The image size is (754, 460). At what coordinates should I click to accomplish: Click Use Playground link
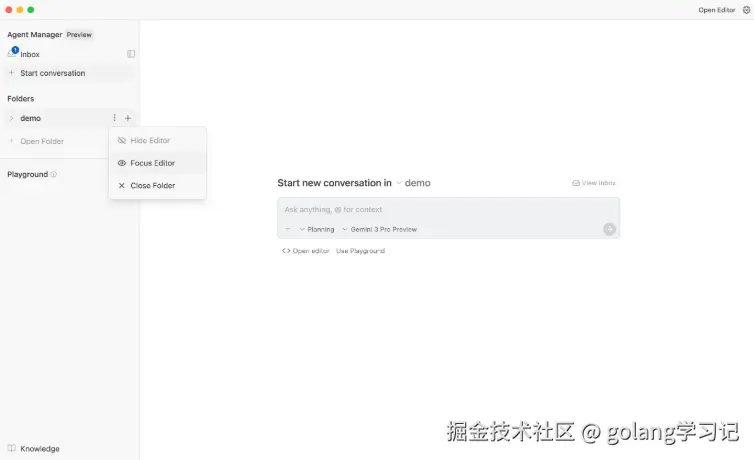click(360, 251)
